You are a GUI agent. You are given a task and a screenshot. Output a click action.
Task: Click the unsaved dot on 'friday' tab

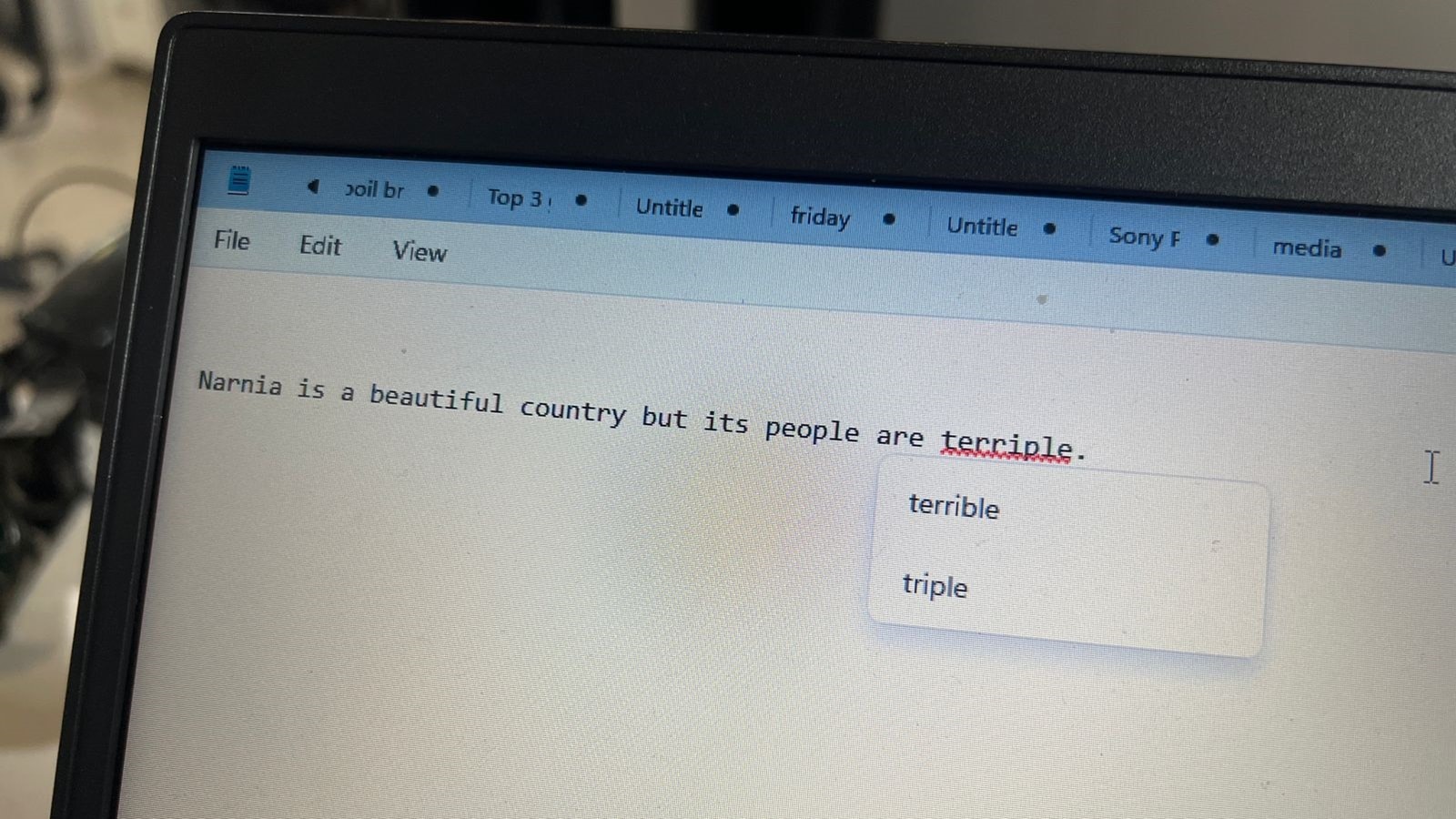click(889, 218)
